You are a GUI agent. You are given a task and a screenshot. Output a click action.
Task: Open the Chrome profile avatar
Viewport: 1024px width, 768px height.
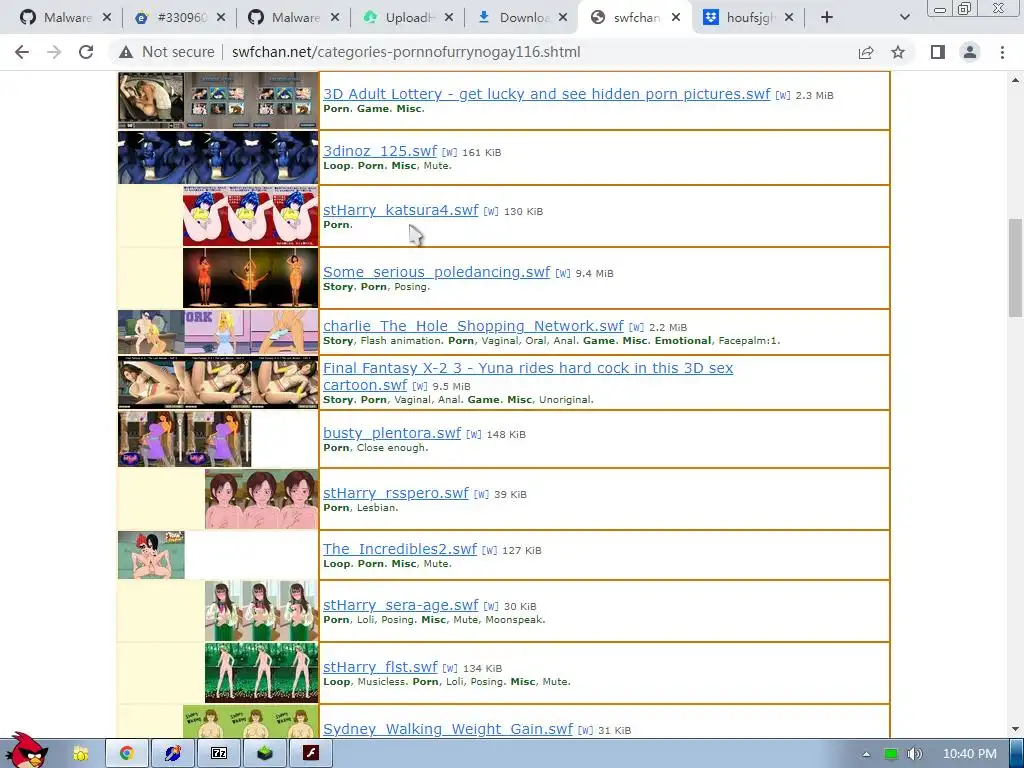point(970,52)
